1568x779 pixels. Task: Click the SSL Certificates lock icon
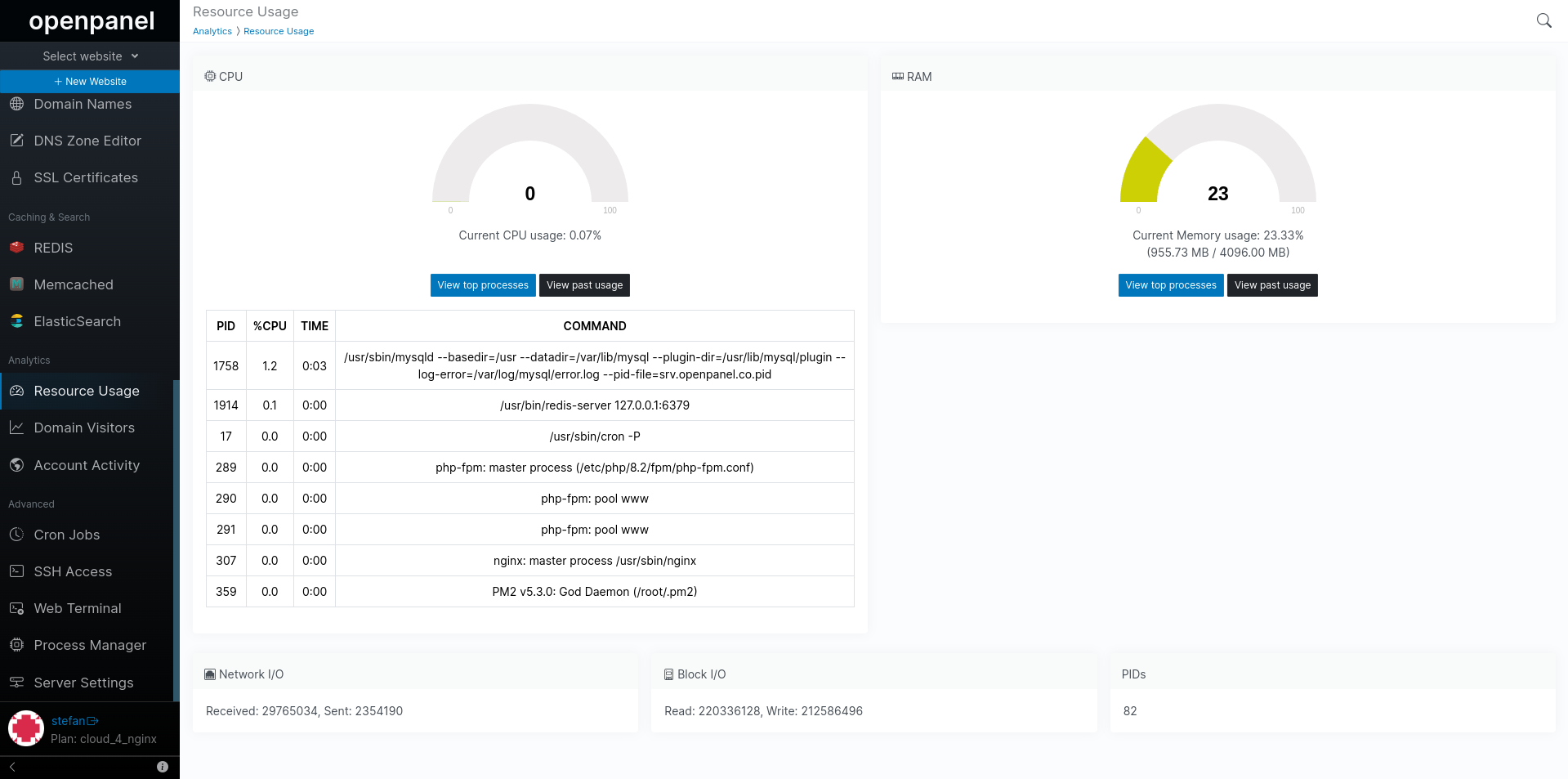point(16,177)
